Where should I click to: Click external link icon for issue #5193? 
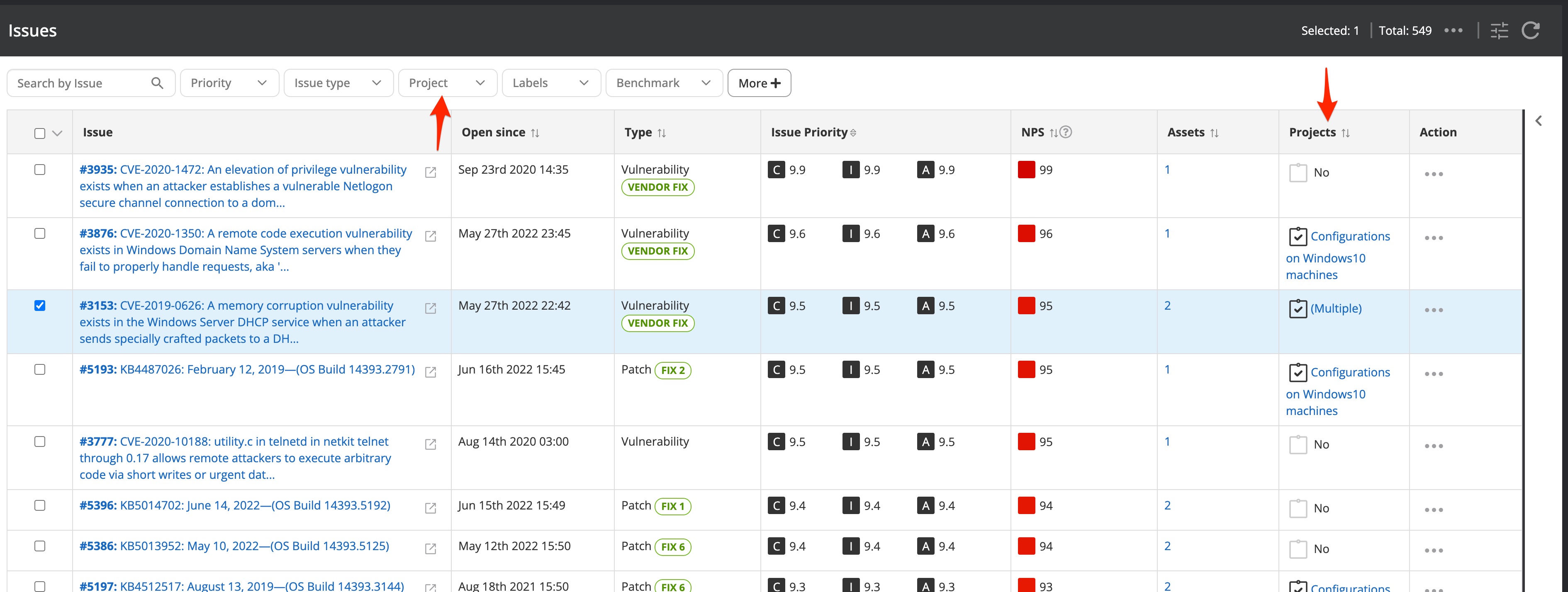click(x=430, y=372)
